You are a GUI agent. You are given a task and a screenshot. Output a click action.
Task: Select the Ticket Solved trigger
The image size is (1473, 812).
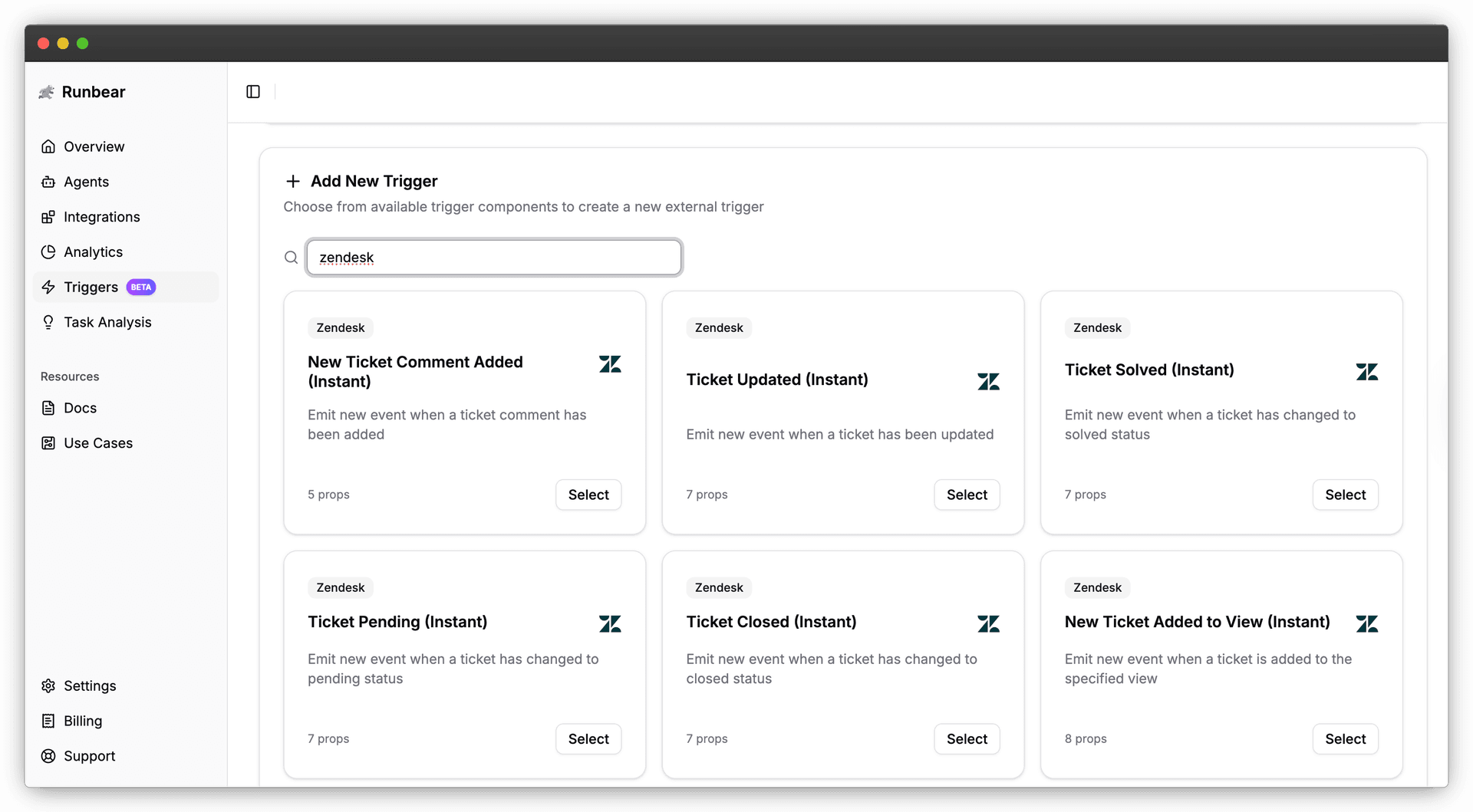(x=1345, y=495)
